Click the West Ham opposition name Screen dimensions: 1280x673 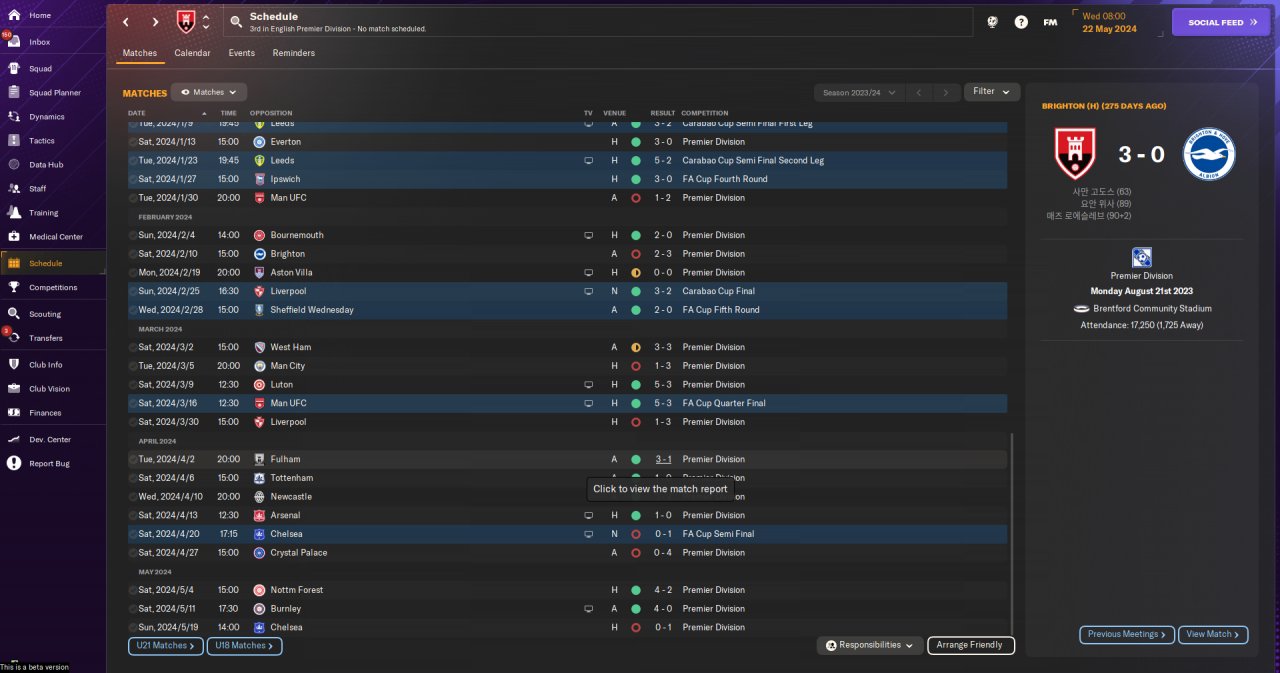click(290, 347)
